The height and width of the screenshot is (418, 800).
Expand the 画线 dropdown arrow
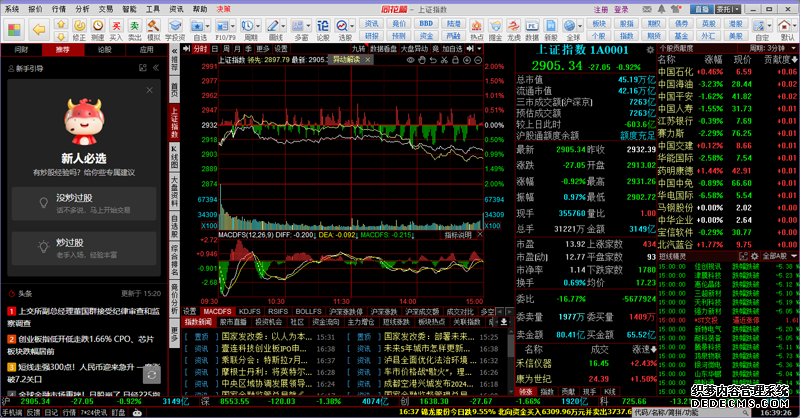click(283, 25)
